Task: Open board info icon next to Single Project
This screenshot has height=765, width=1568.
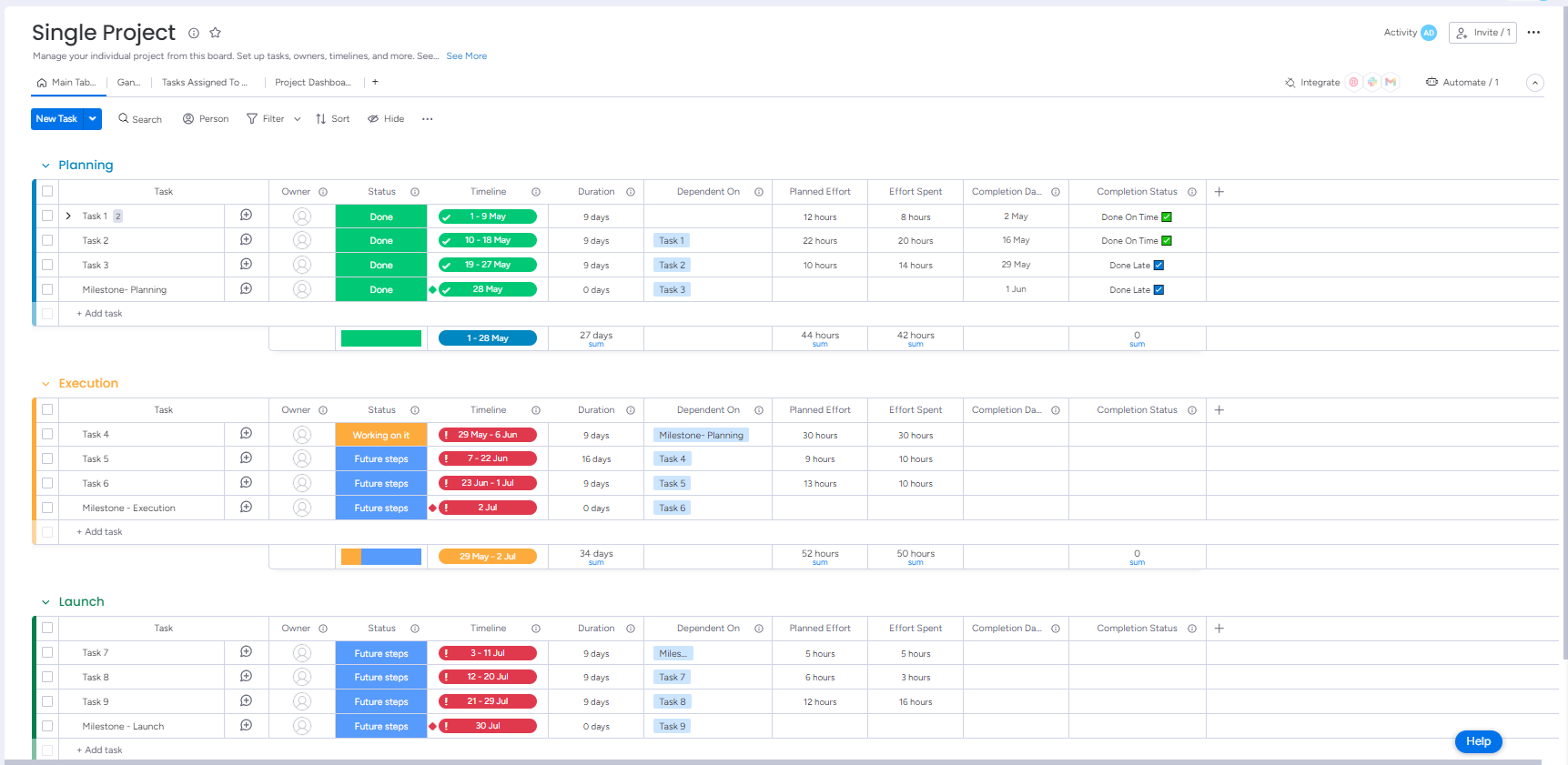Action: [x=194, y=33]
